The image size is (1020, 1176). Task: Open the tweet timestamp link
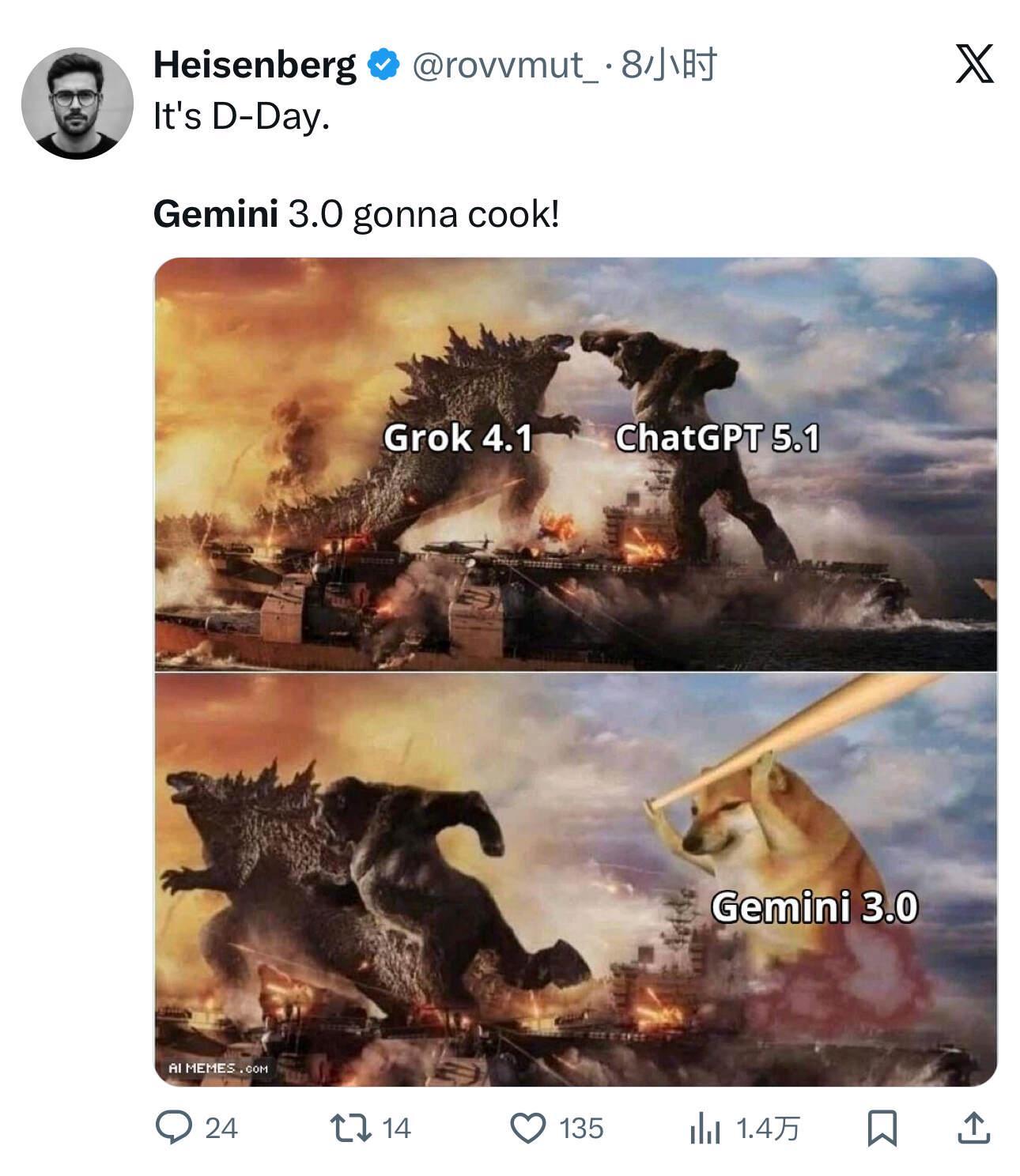669,65
